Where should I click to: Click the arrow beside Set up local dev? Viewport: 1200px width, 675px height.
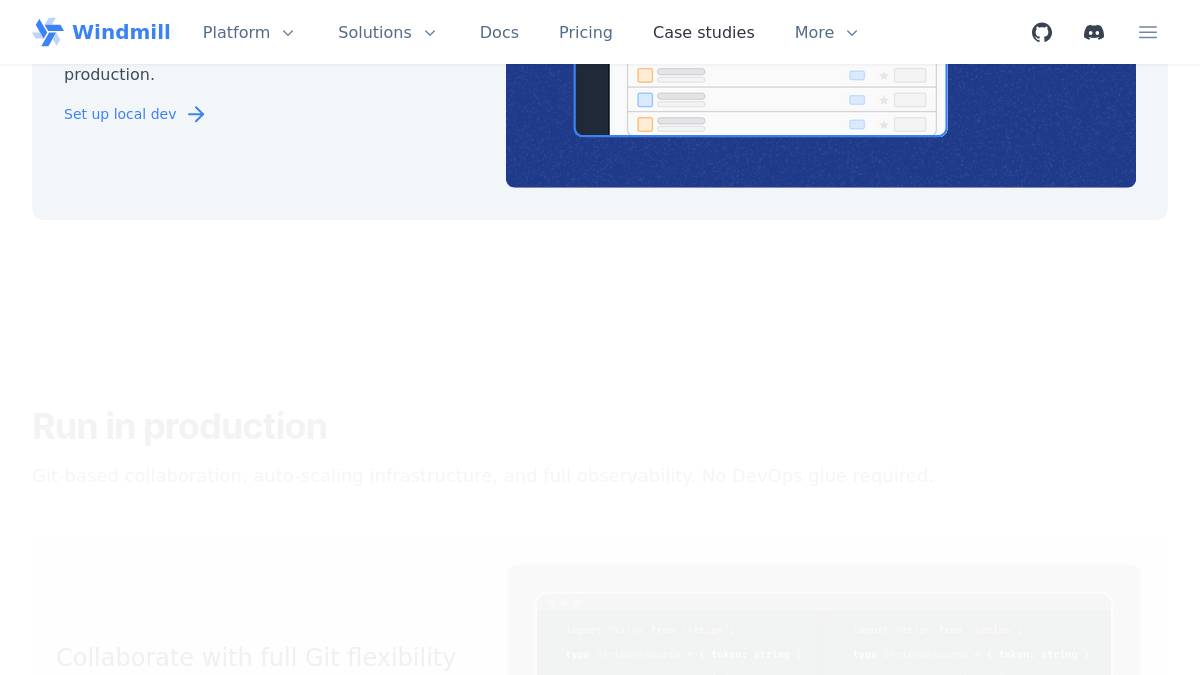[196, 114]
